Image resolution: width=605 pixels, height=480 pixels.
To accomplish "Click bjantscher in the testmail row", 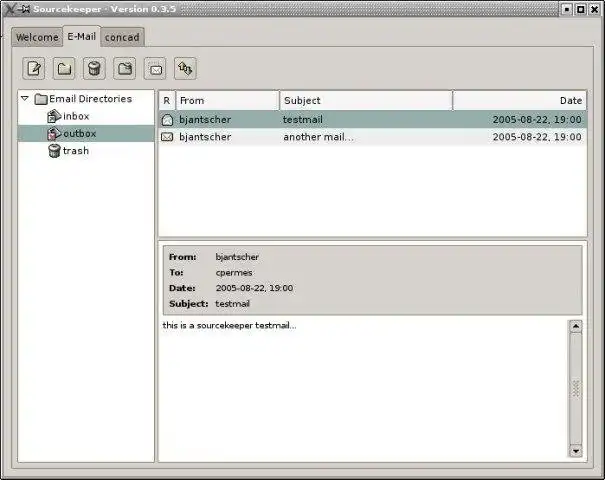I will coord(205,120).
